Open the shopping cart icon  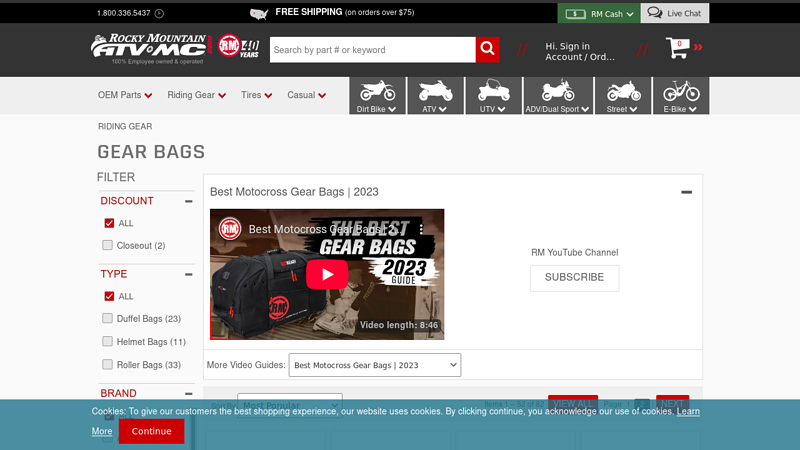coord(680,50)
